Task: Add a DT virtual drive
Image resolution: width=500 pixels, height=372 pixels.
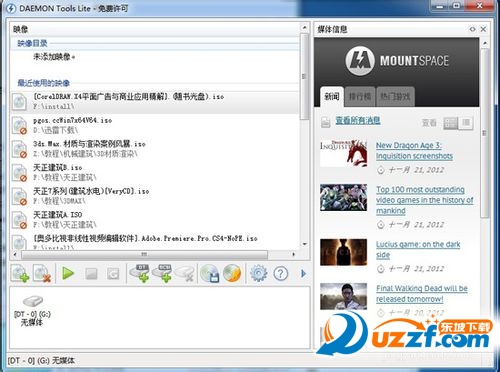Action: pos(140,273)
